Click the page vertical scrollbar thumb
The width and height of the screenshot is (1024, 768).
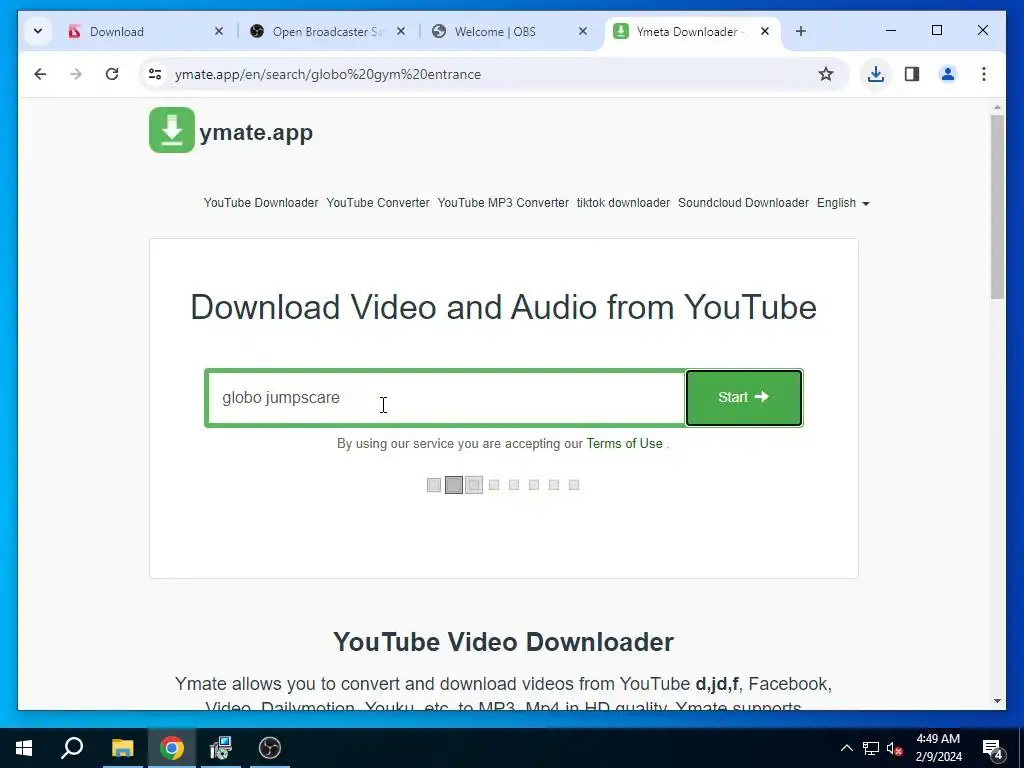pos(997,206)
